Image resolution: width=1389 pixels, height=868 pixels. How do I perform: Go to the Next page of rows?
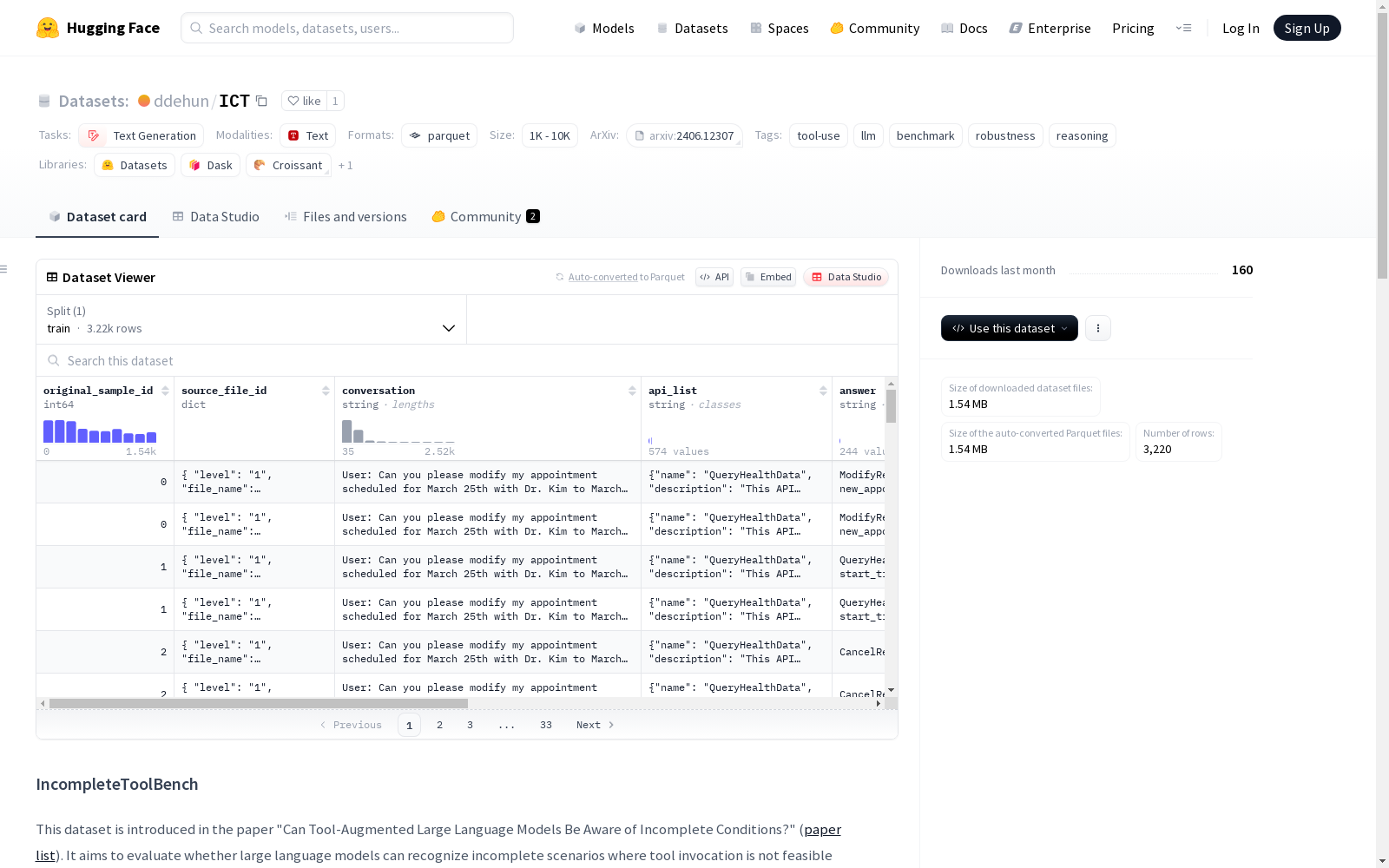coord(596,725)
